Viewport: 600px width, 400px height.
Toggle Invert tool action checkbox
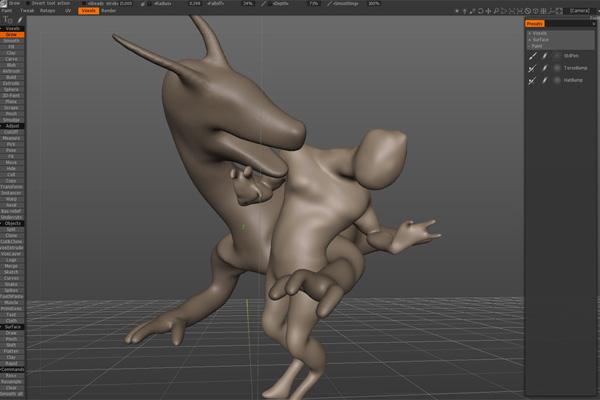pyautogui.click(x=28, y=3)
